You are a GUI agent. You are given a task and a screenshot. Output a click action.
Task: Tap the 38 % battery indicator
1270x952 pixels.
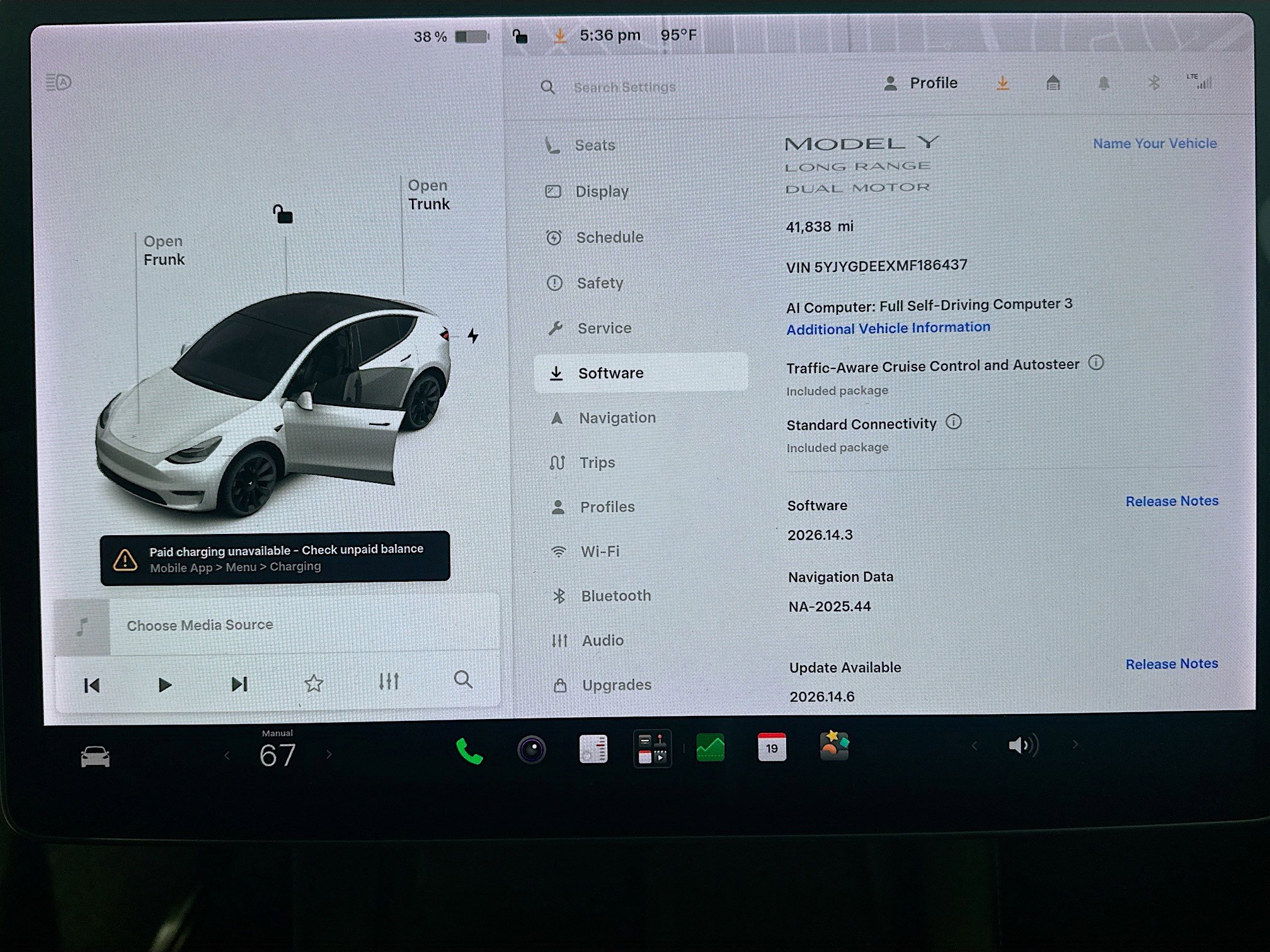click(451, 37)
